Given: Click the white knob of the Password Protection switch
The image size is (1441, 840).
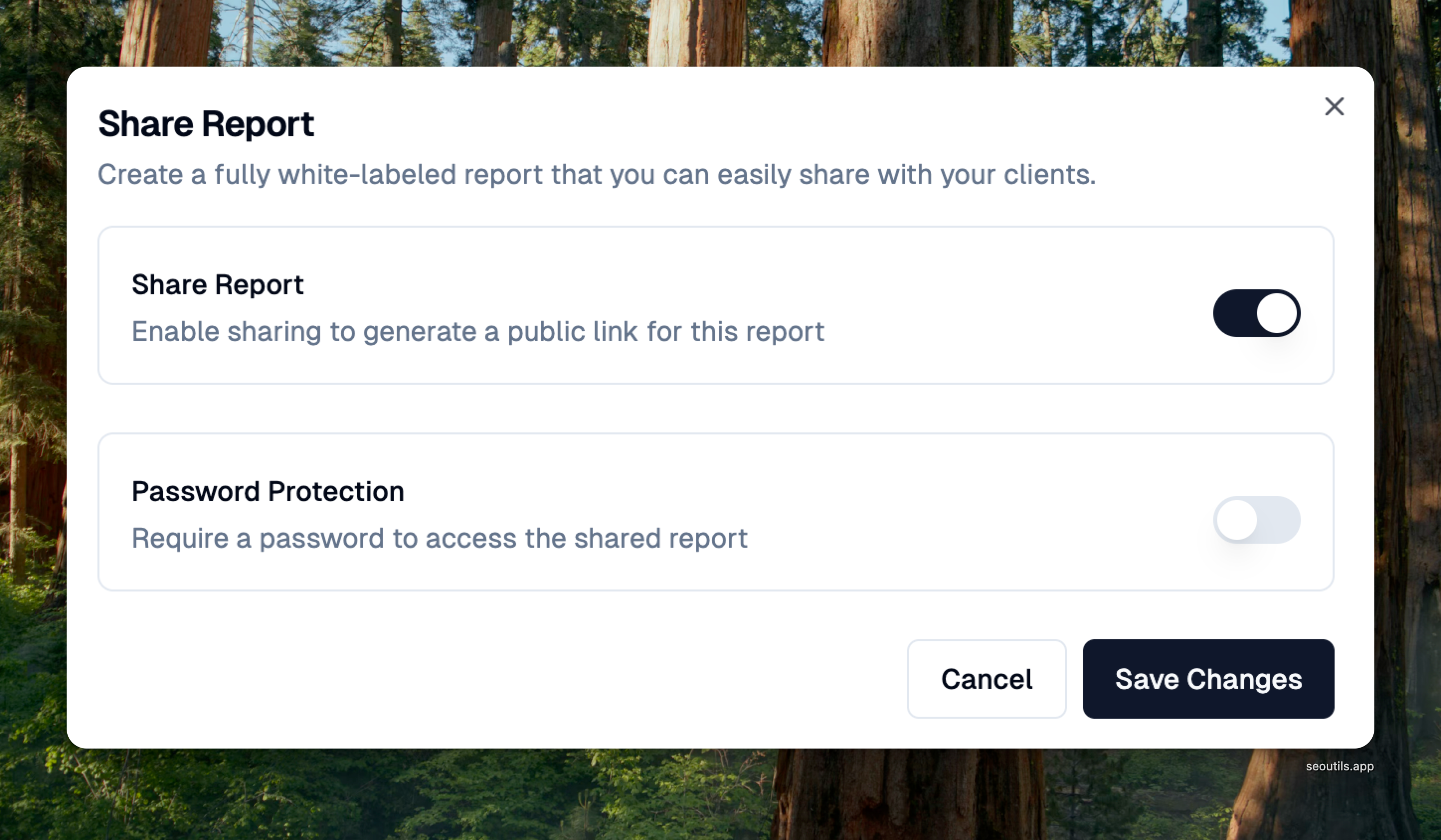Looking at the screenshot, I should pos(1236,520).
